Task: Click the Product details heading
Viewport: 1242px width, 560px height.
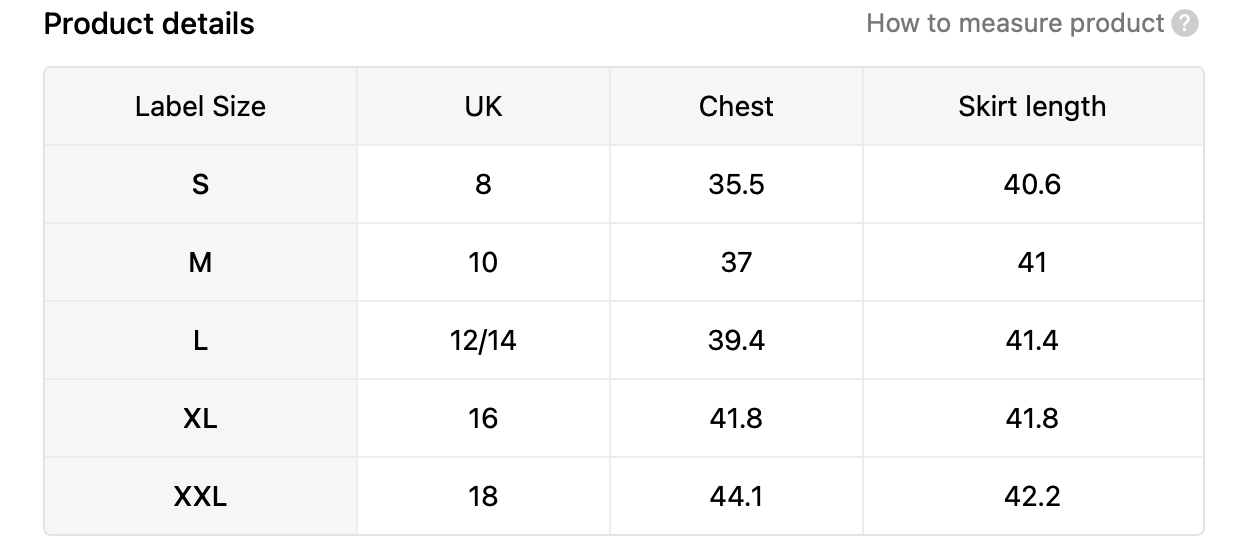Action: (149, 24)
